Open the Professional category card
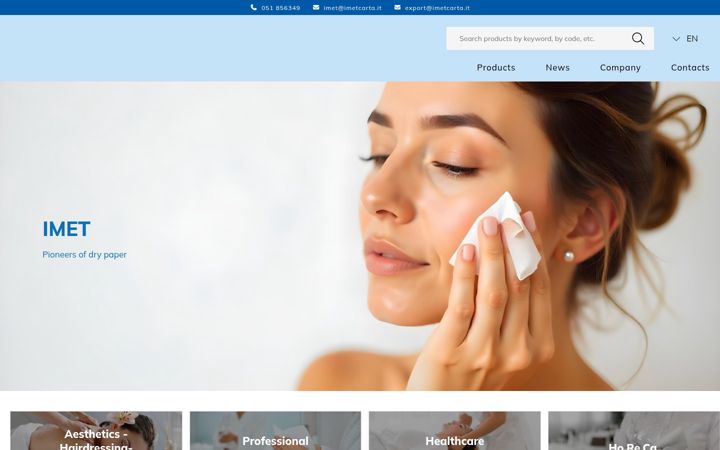Image resolution: width=720 pixels, height=450 pixels. [x=276, y=431]
